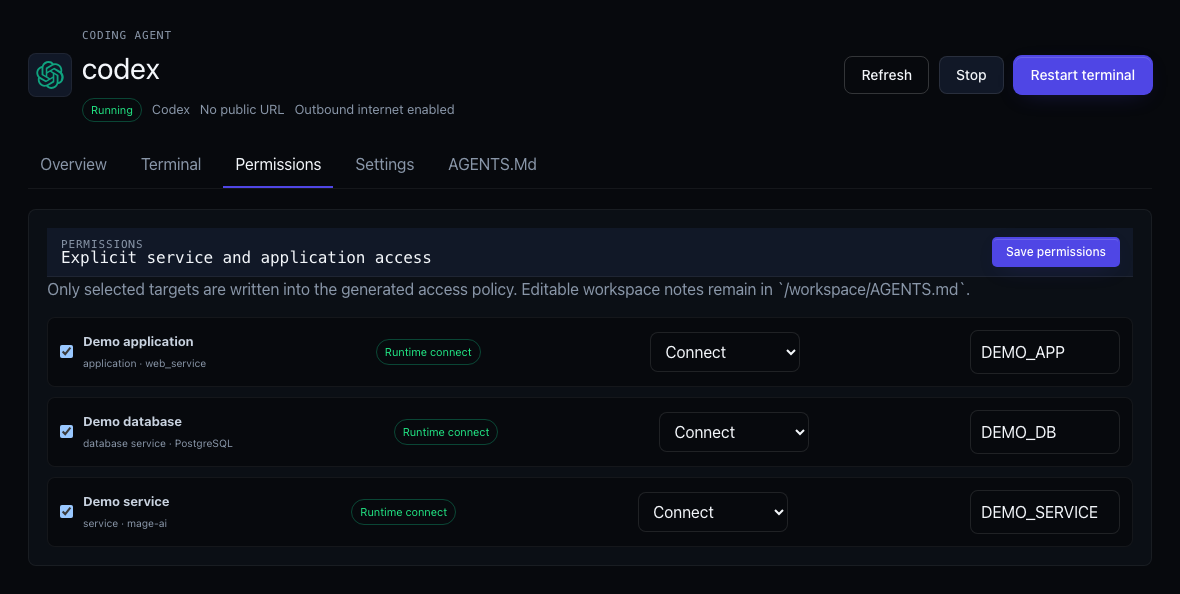
Task: Click "database service · PostgreSQL" subtitle
Action: (158, 443)
